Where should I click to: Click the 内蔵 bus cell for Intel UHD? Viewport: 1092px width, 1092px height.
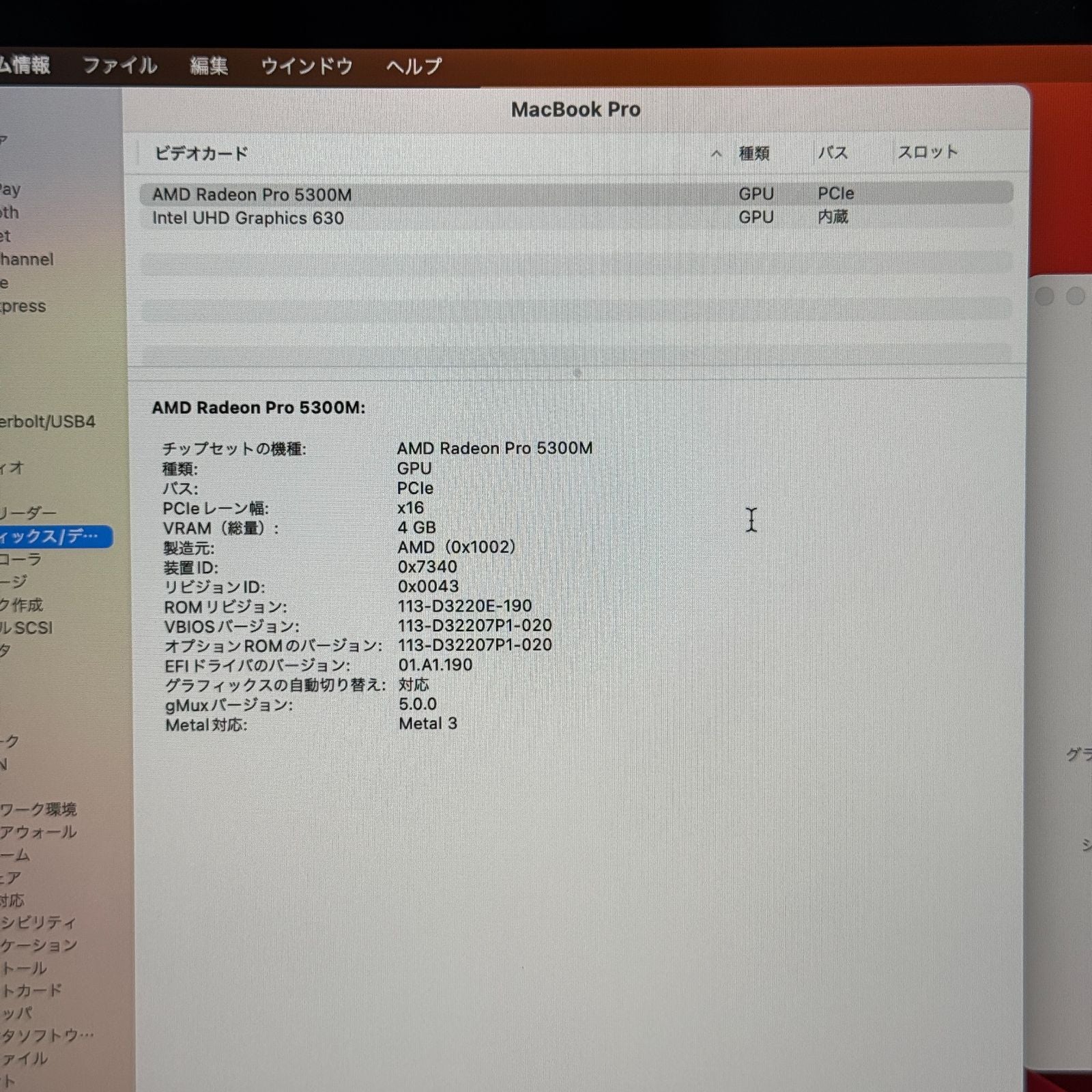pos(833,217)
